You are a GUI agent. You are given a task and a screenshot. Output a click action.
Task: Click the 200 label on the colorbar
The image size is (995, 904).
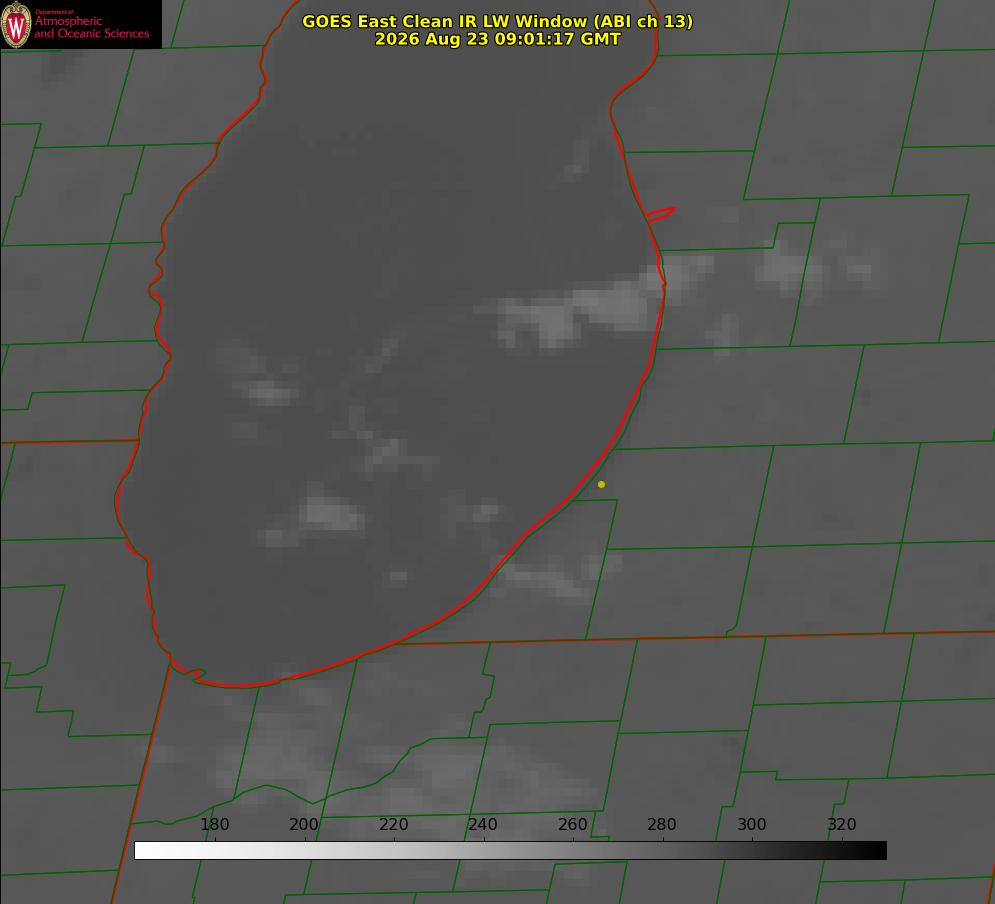304,824
